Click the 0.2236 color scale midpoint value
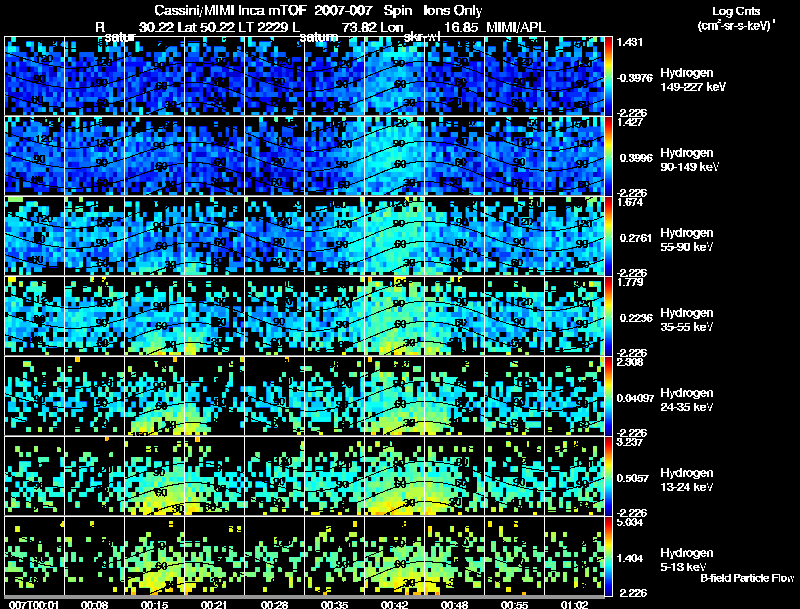800x609 pixels. (x=636, y=318)
